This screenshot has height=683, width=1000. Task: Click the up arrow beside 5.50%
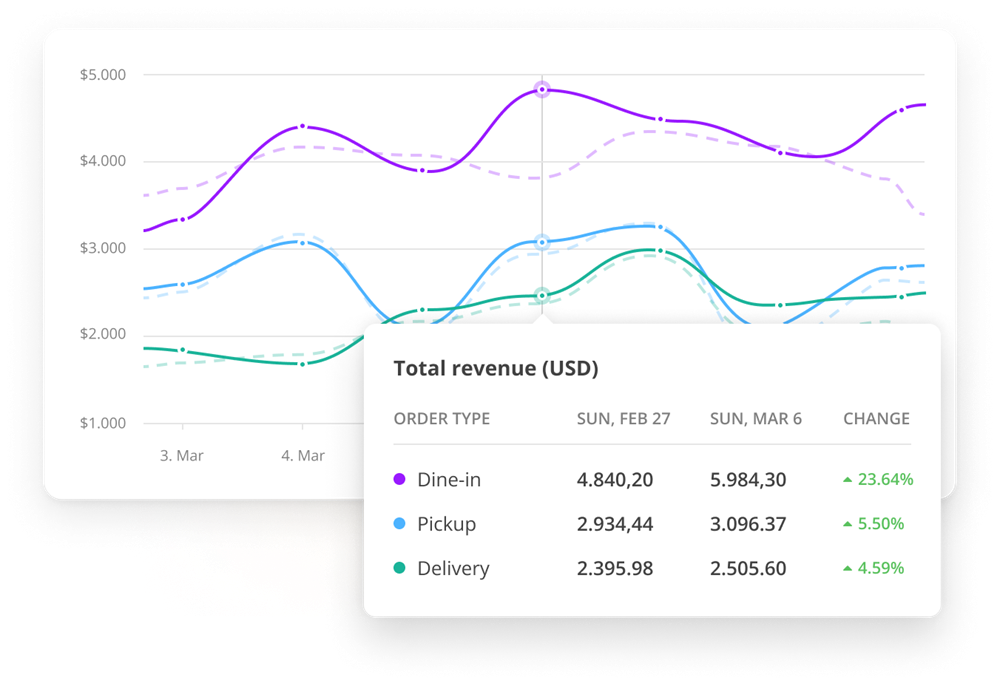[x=848, y=524]
